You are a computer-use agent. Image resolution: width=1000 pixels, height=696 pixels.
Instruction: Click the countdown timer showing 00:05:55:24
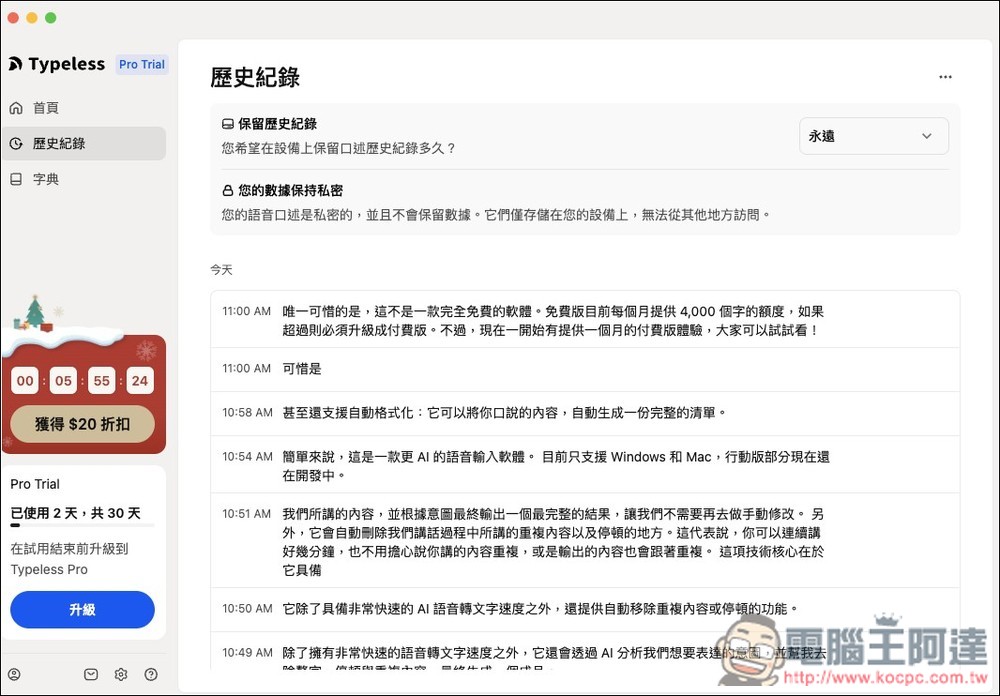[x=82, y=381]
